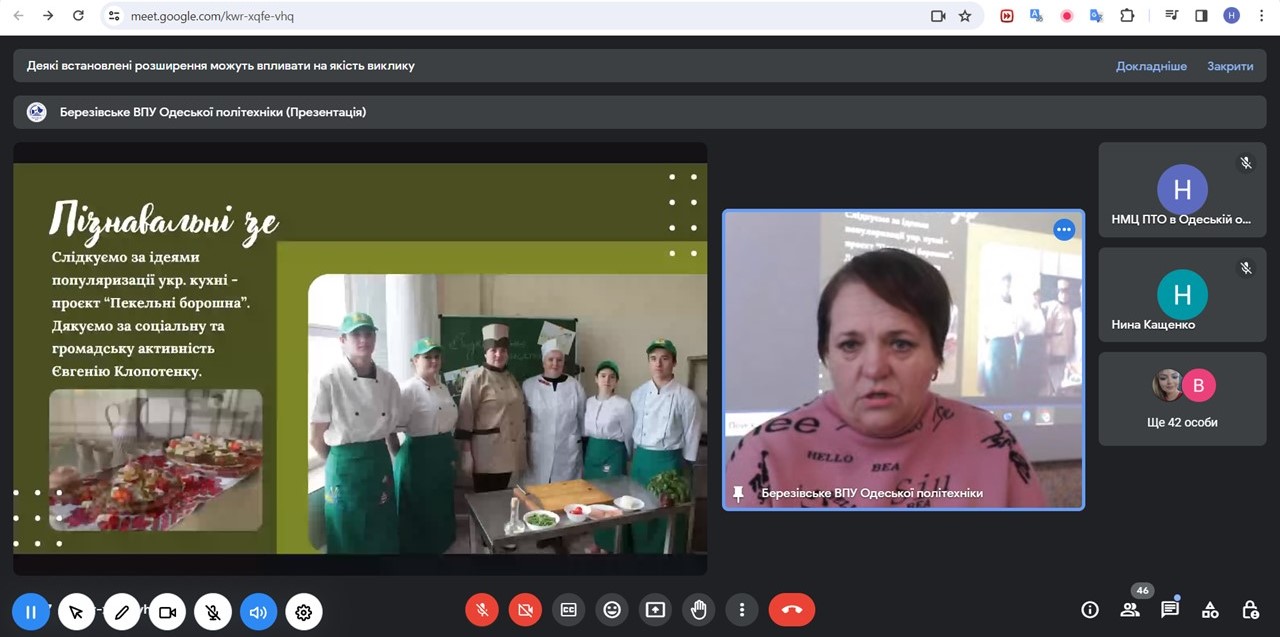Open host controls lock icon

1250,610
